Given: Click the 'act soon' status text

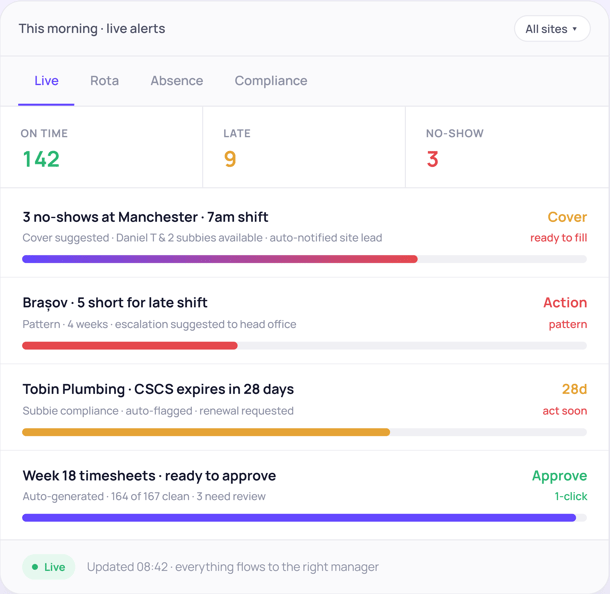Looking at the screenshot, I should (x=564, y=411).
